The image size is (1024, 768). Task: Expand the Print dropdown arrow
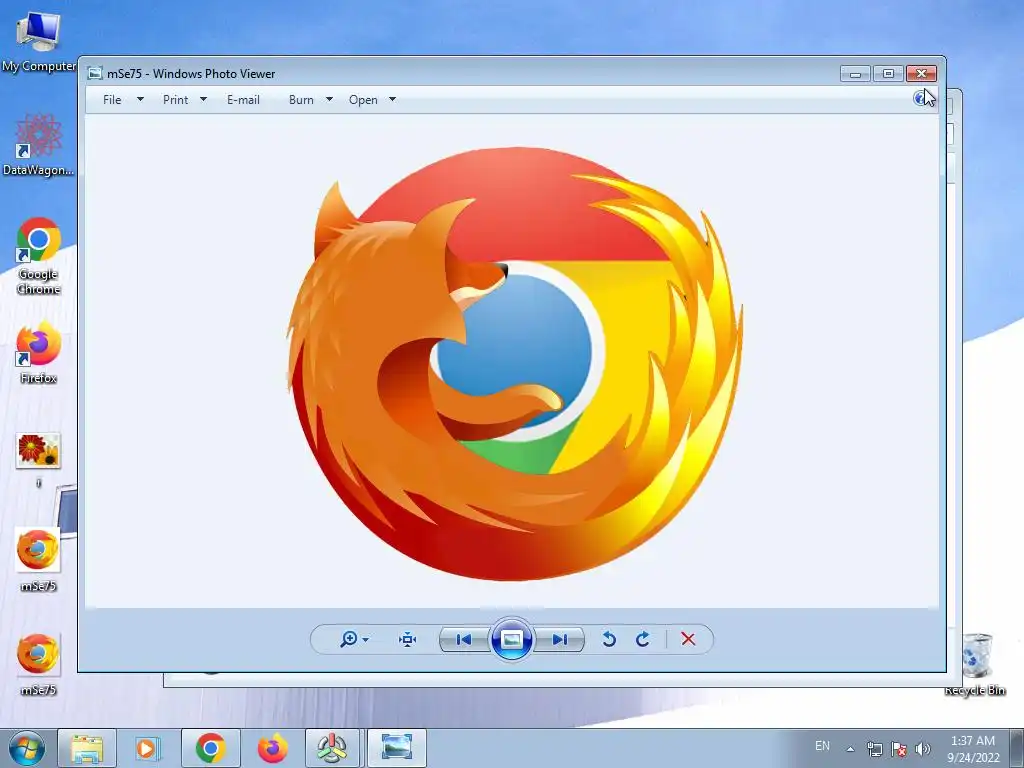[203, 99]
